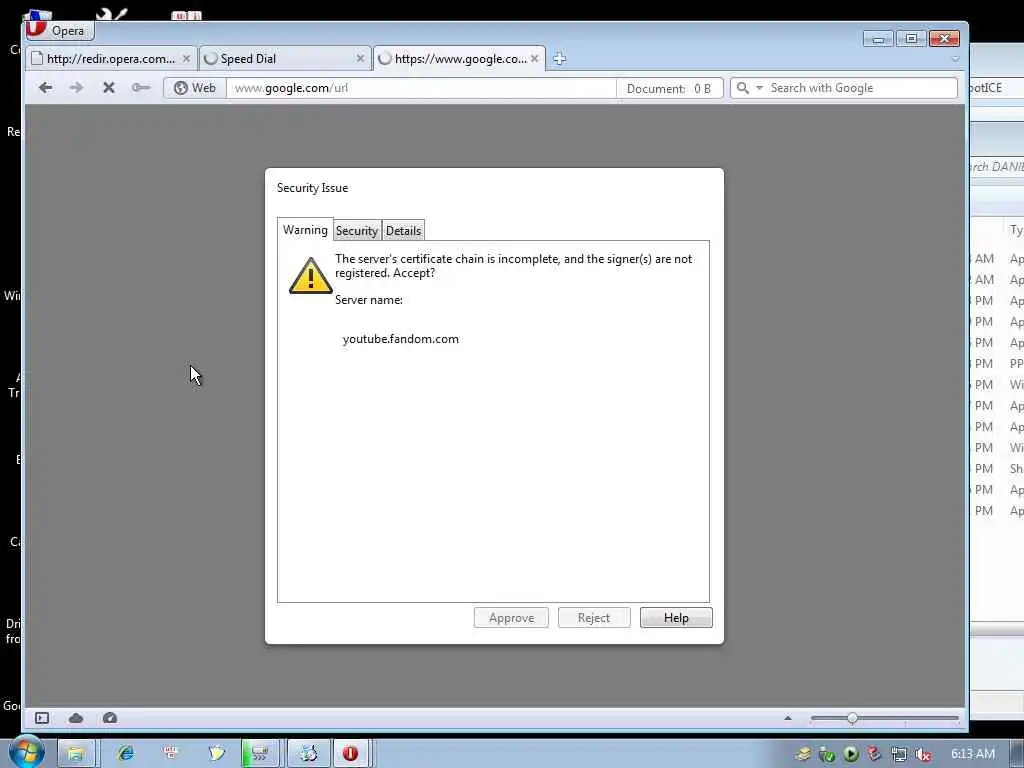Click the password wand key icon

(140, 88)
